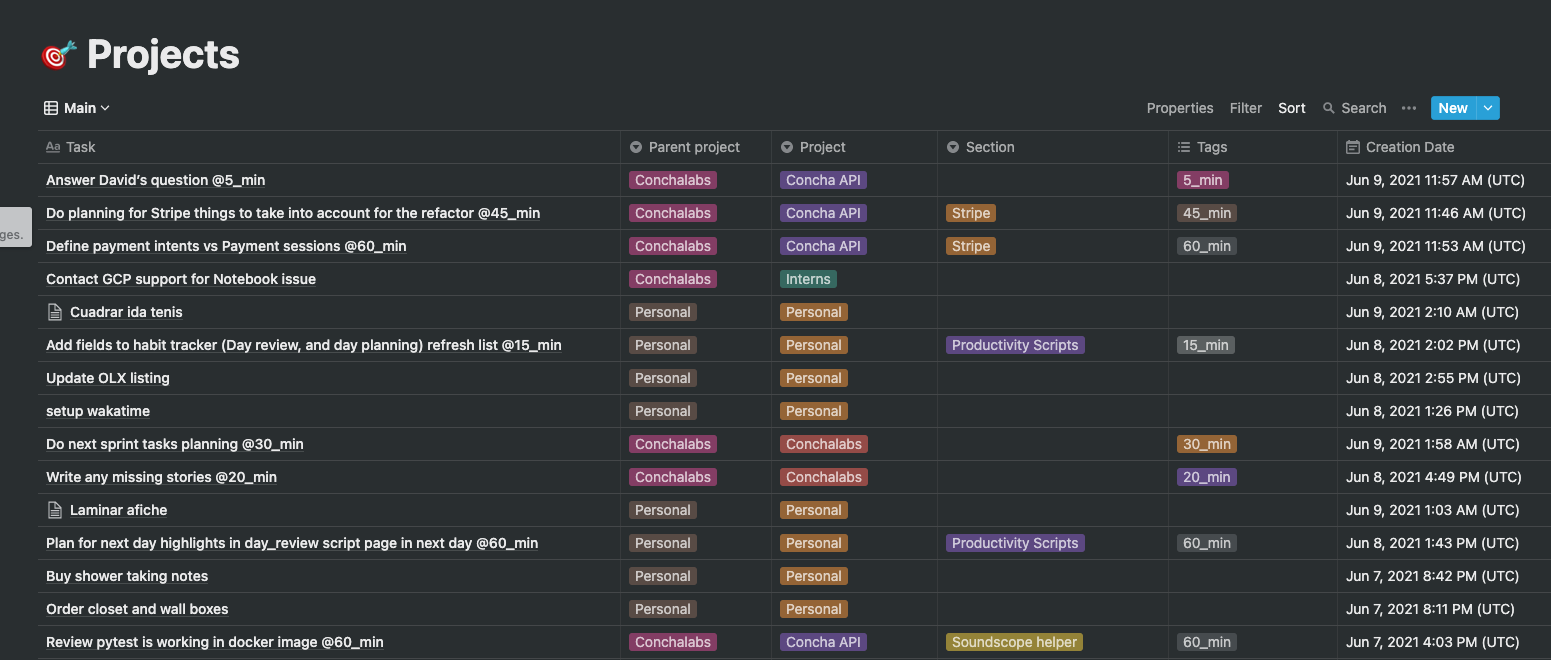Click Concha API tag in Answer David's row
1551x660 pixels.
point(824,180)
